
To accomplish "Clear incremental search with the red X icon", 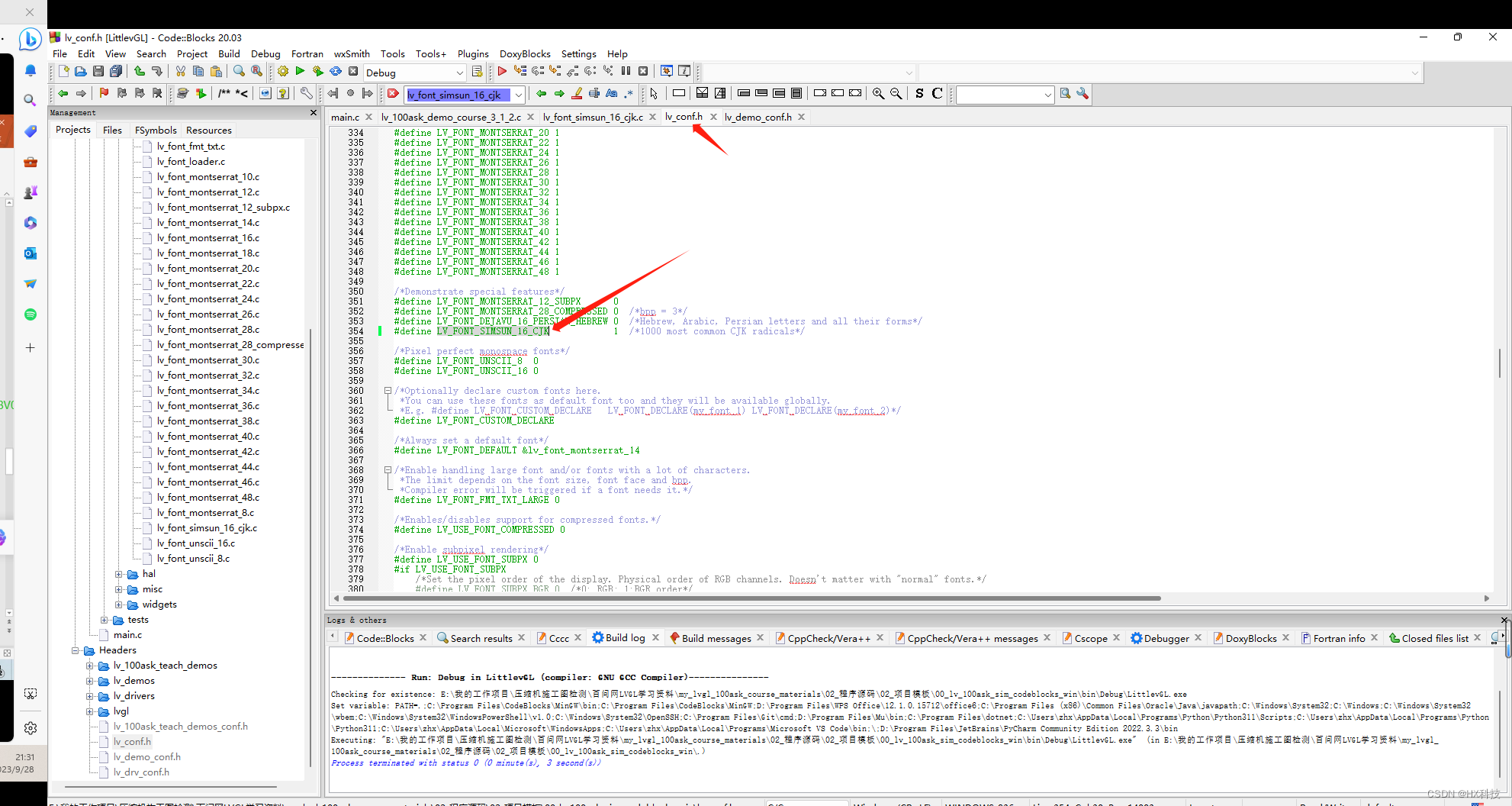I will pos(393,94).
